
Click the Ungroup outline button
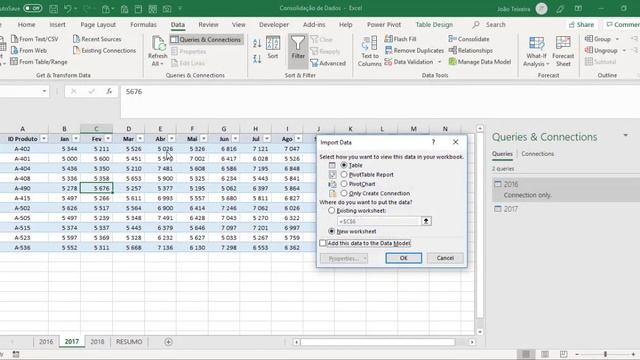pyautogui.click(x=601, y=51)
